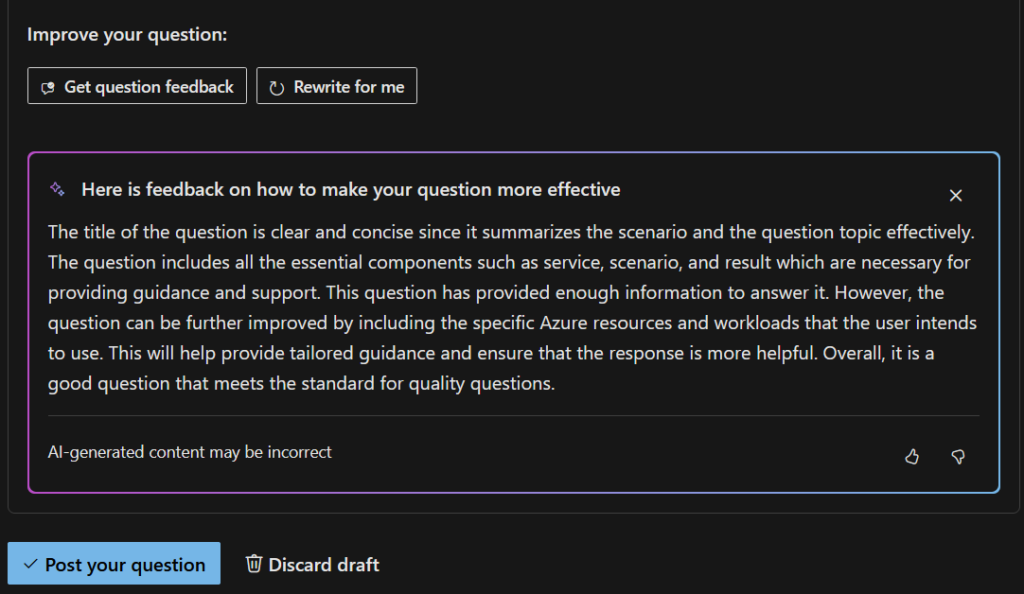
Task: Click the trash can icon next to Discard draft
Action: [253, 563]
